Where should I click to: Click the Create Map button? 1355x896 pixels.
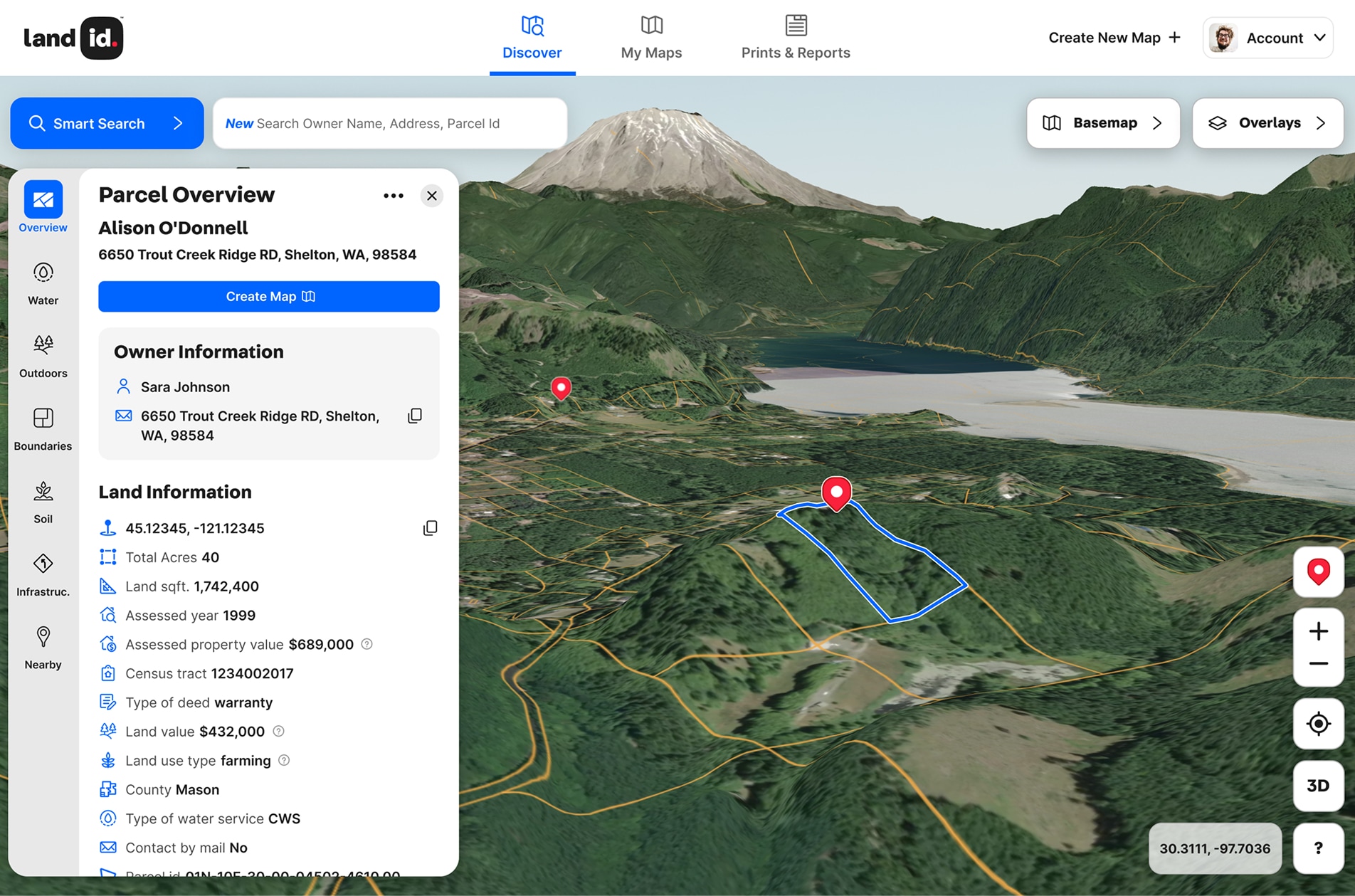tap(269, 296)
